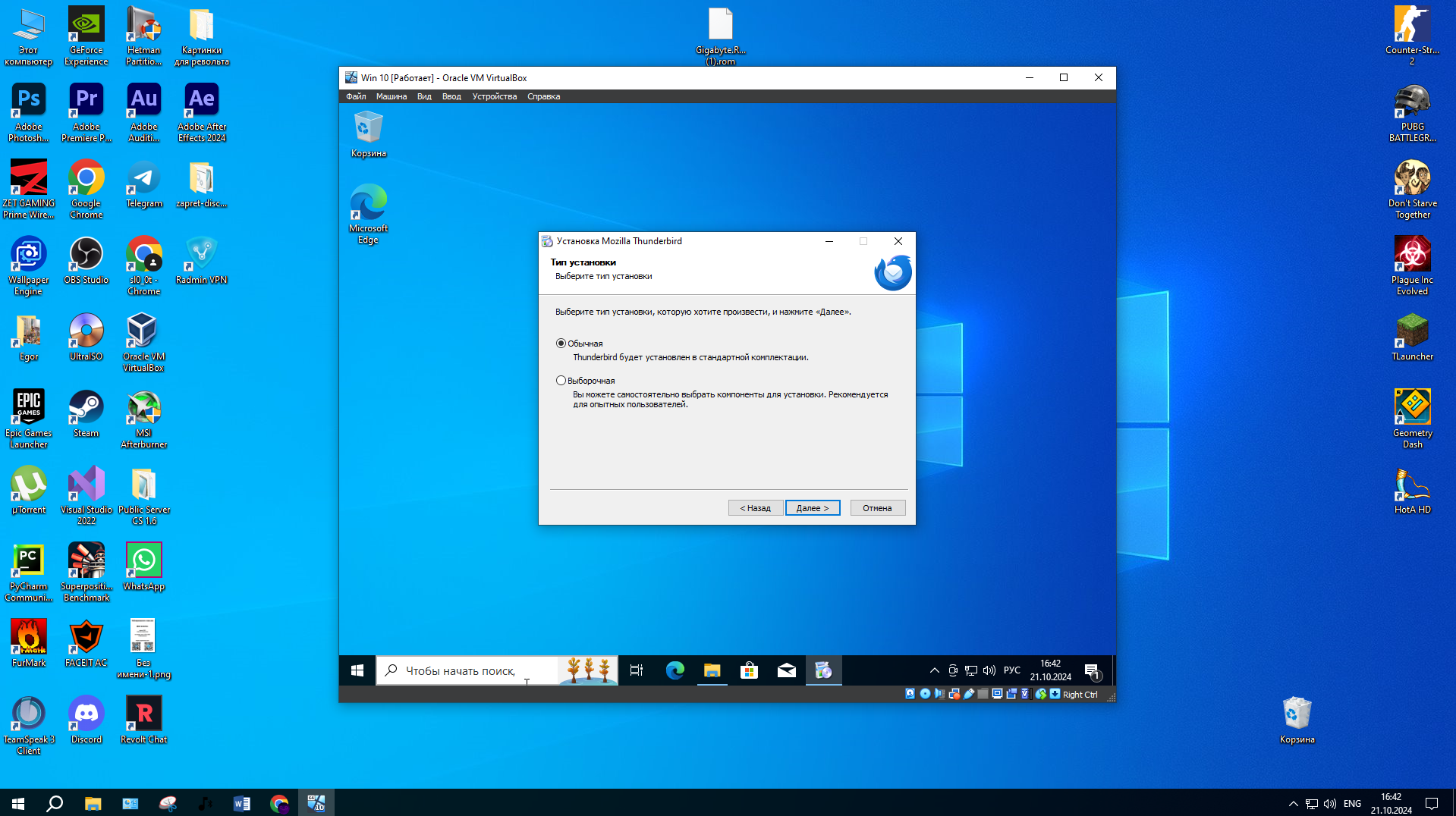Screen dimensions: 1456x816
Task: Open the guest Windows Start menu
Action: pos(357,670)
